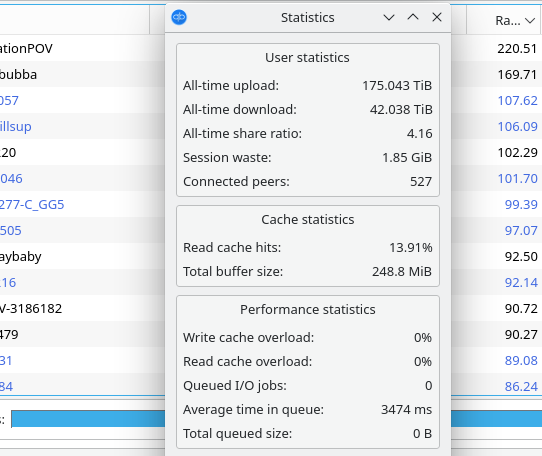Click the torrent ending in illsup
This screenshot has width=542, height=456.
coord(16,127)
